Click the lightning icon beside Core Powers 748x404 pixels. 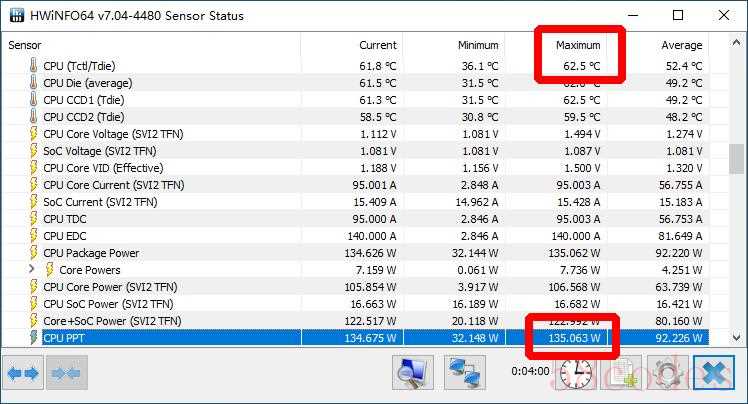pyautogui.click(x=50, y=270)
